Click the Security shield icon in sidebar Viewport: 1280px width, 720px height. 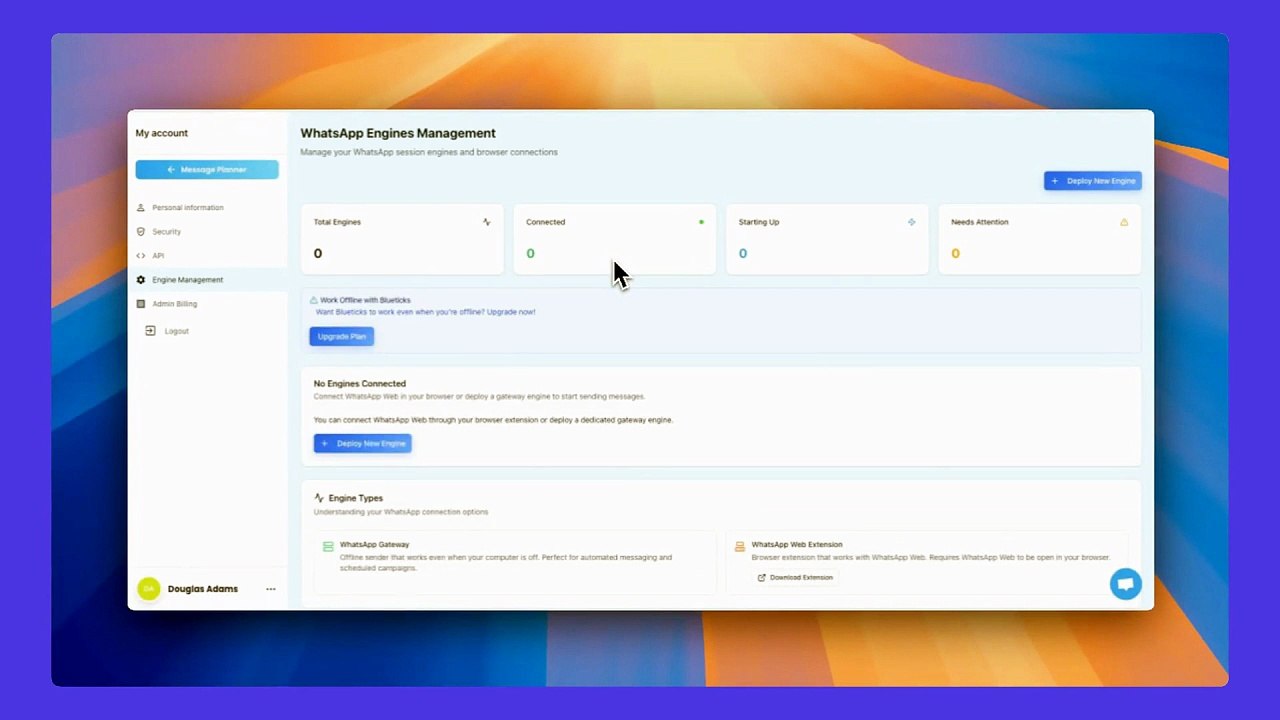[x=141, y=232]
